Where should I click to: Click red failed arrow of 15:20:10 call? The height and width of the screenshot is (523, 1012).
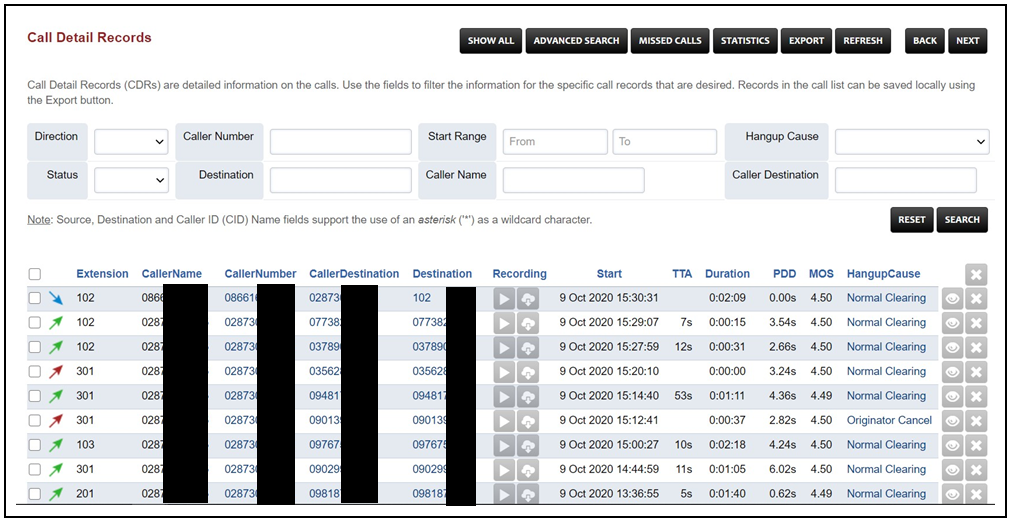57,371
